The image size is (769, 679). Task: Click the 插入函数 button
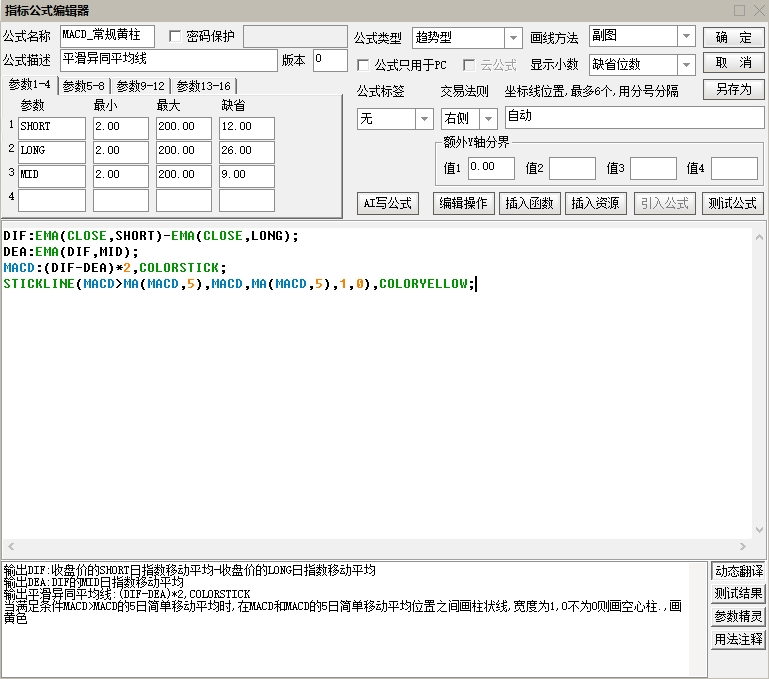(529, 203)
